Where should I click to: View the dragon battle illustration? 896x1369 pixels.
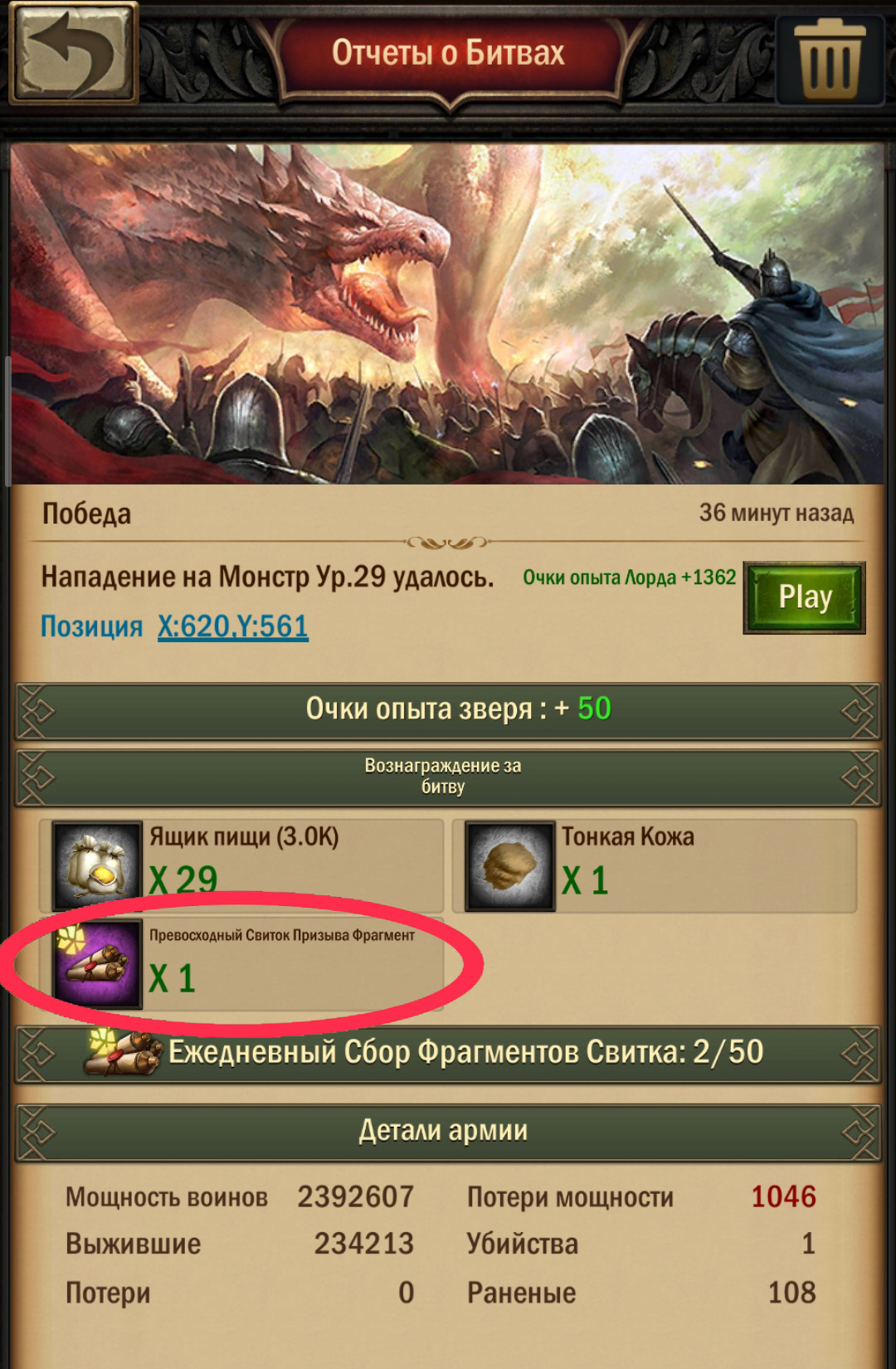pyautogui.click(x=448, y=314)
